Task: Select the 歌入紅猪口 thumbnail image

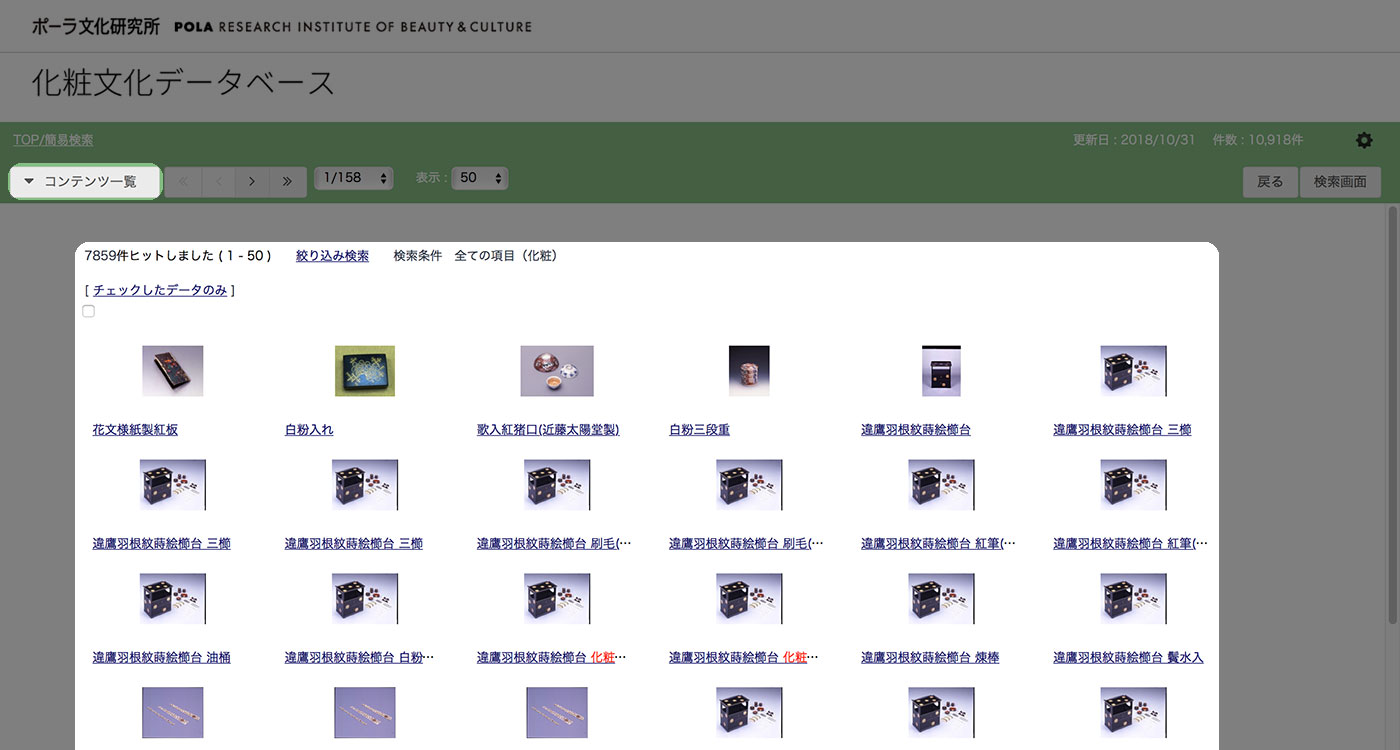Action: click(x=557, y=371)
